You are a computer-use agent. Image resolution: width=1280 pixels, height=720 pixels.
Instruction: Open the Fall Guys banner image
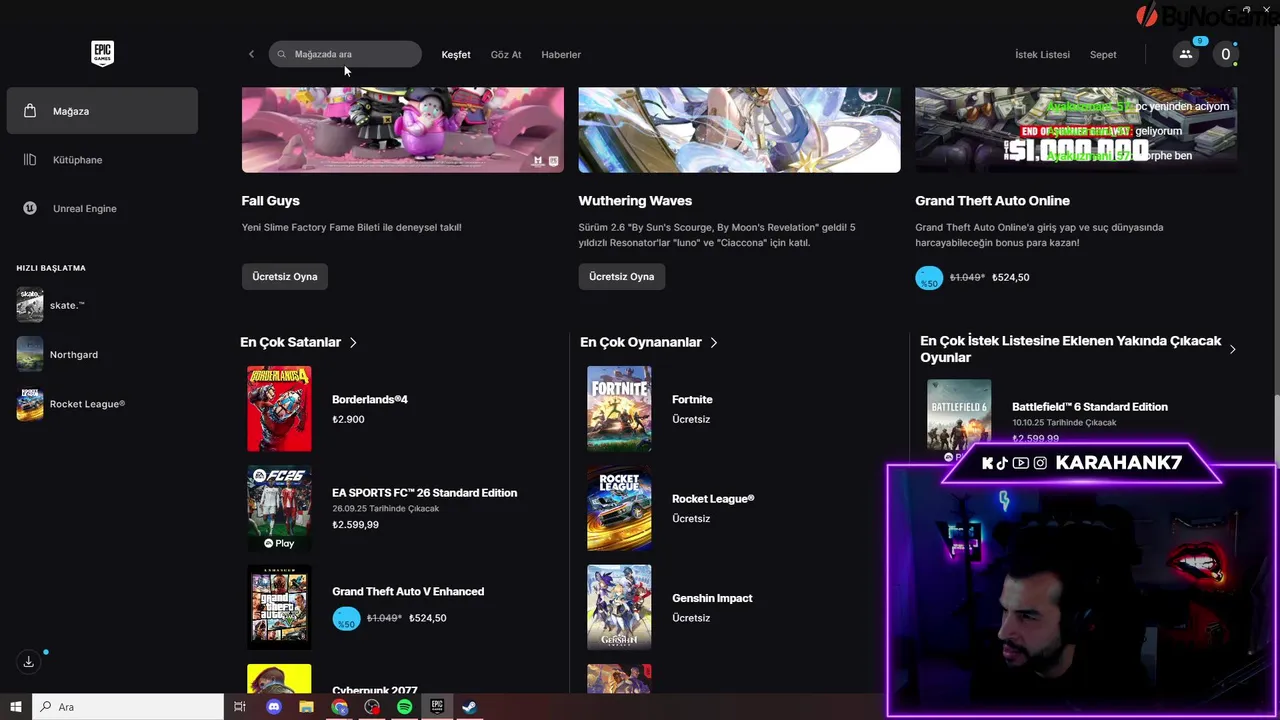(x=403, y=130)
